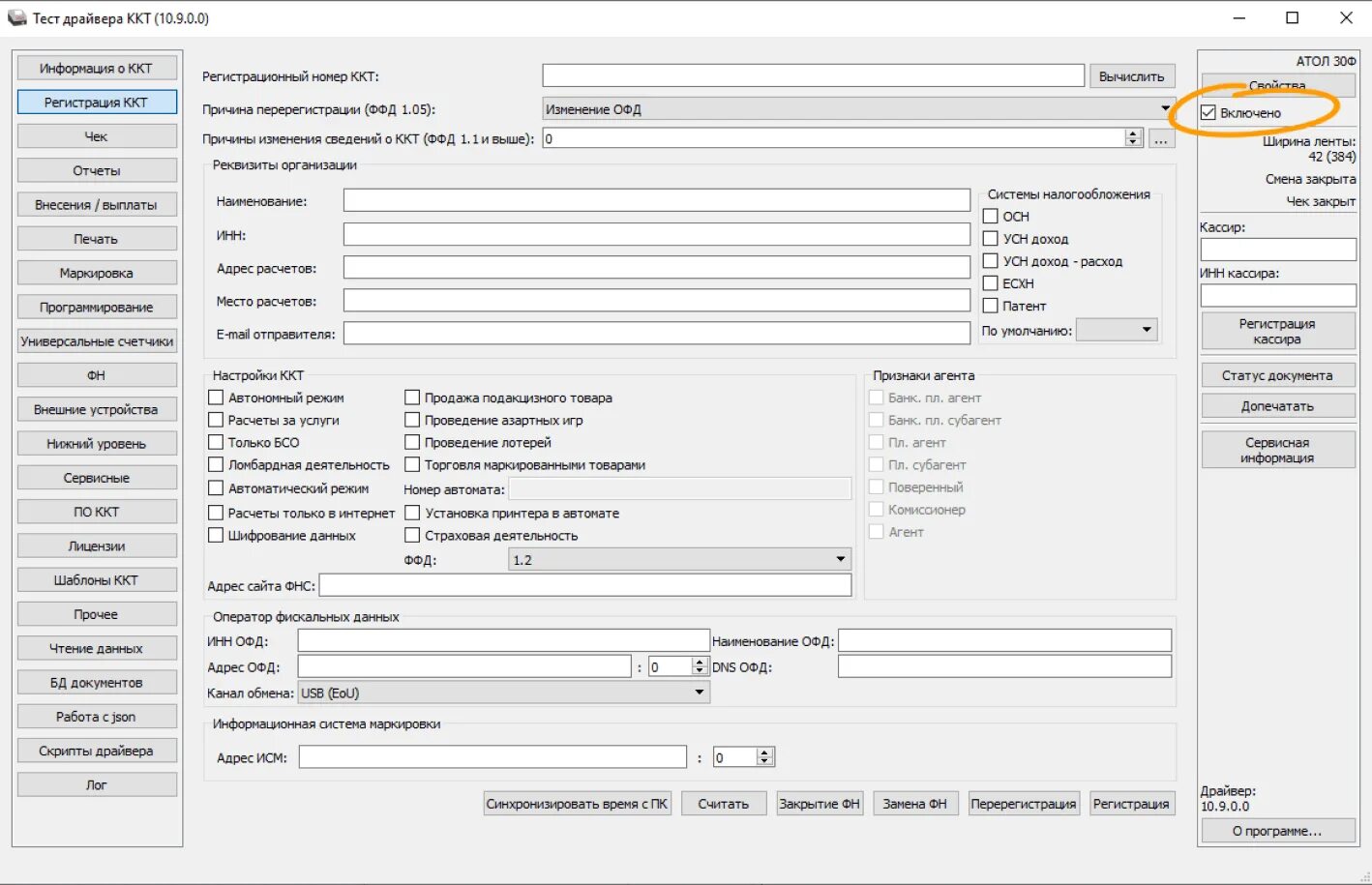The width and height of the screenshot is (1372, 885).
Task: Focus Регистрационный номер ККТ field
Action: [x=813, y=76]
